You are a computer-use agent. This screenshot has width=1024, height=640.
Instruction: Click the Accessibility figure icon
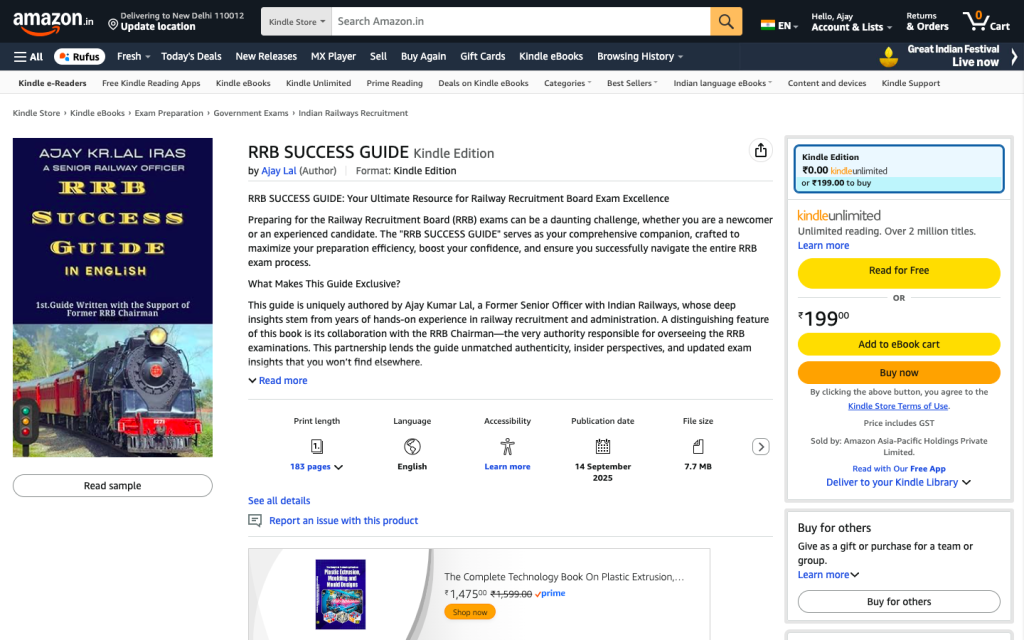click(507, 446)
